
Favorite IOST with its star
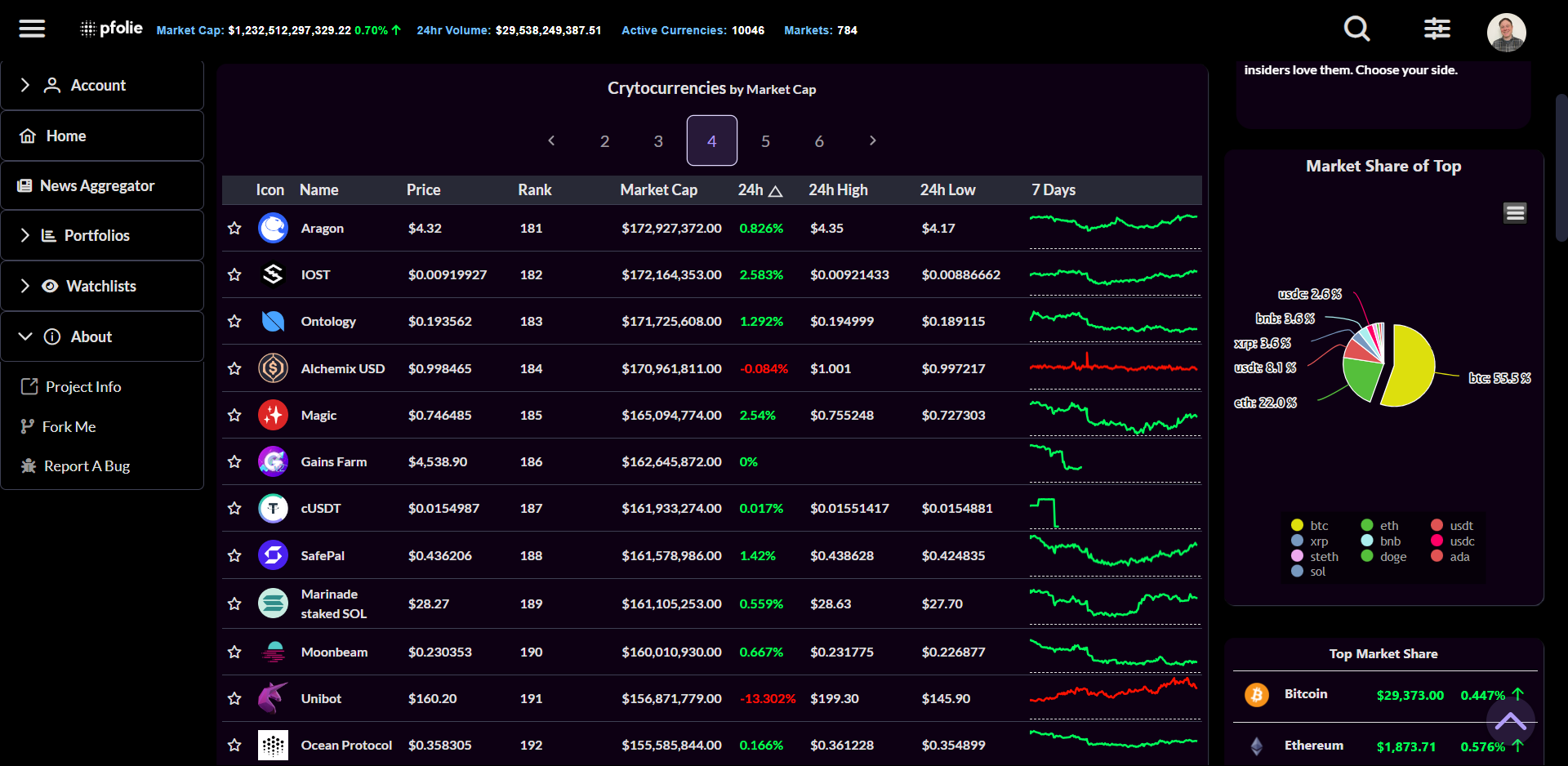click(234, 274)
